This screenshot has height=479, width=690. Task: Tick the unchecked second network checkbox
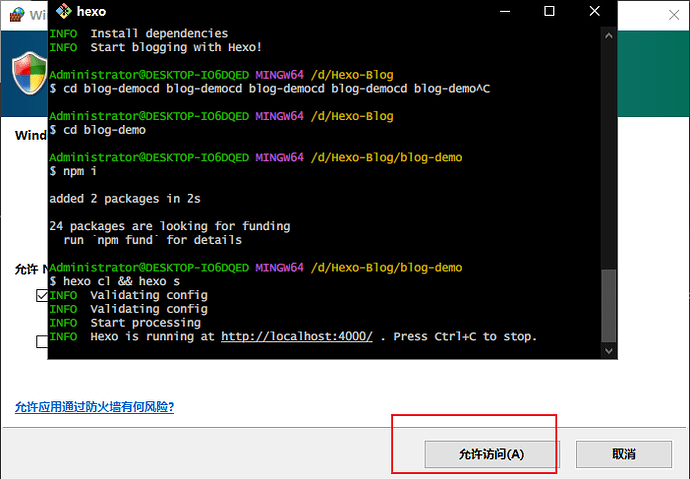(x=42, y=341)
